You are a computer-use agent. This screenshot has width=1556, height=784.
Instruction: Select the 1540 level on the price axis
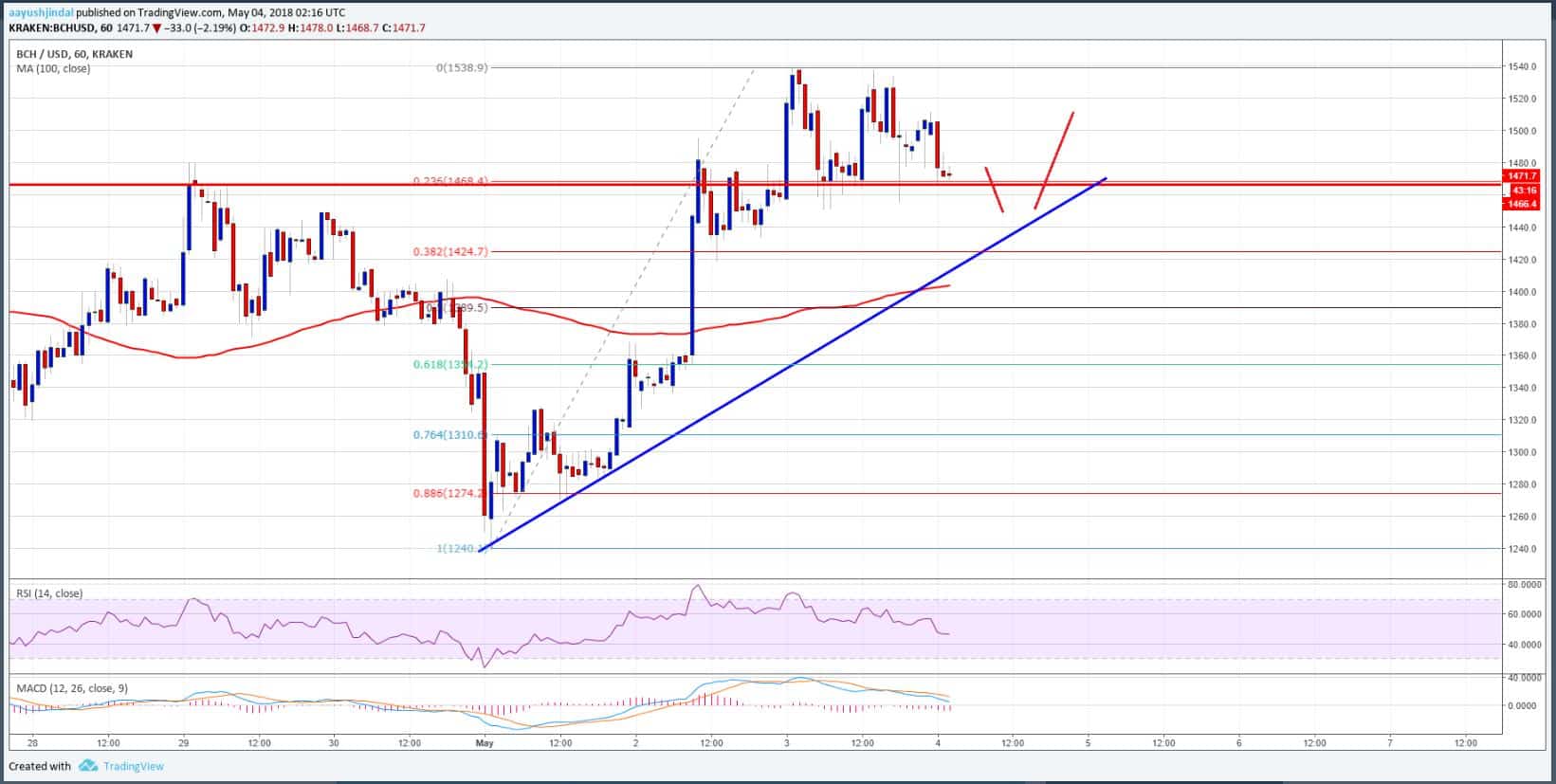[1526, 66]
